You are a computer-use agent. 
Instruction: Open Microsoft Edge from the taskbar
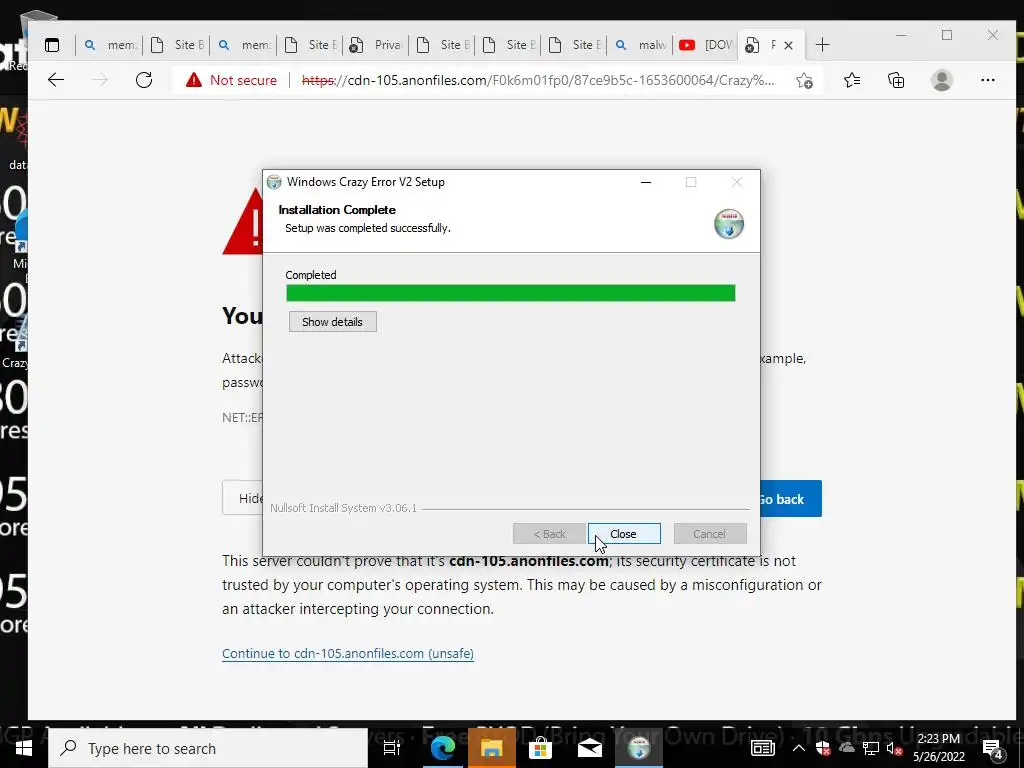click(442, 748)
